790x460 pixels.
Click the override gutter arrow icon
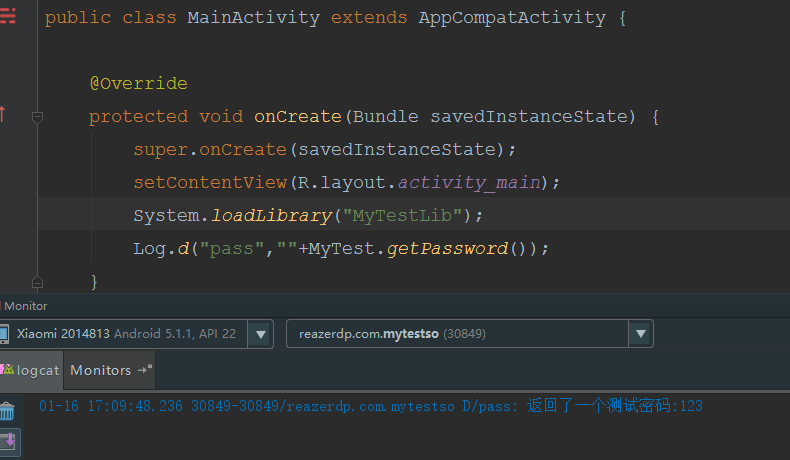pos(2,114)
